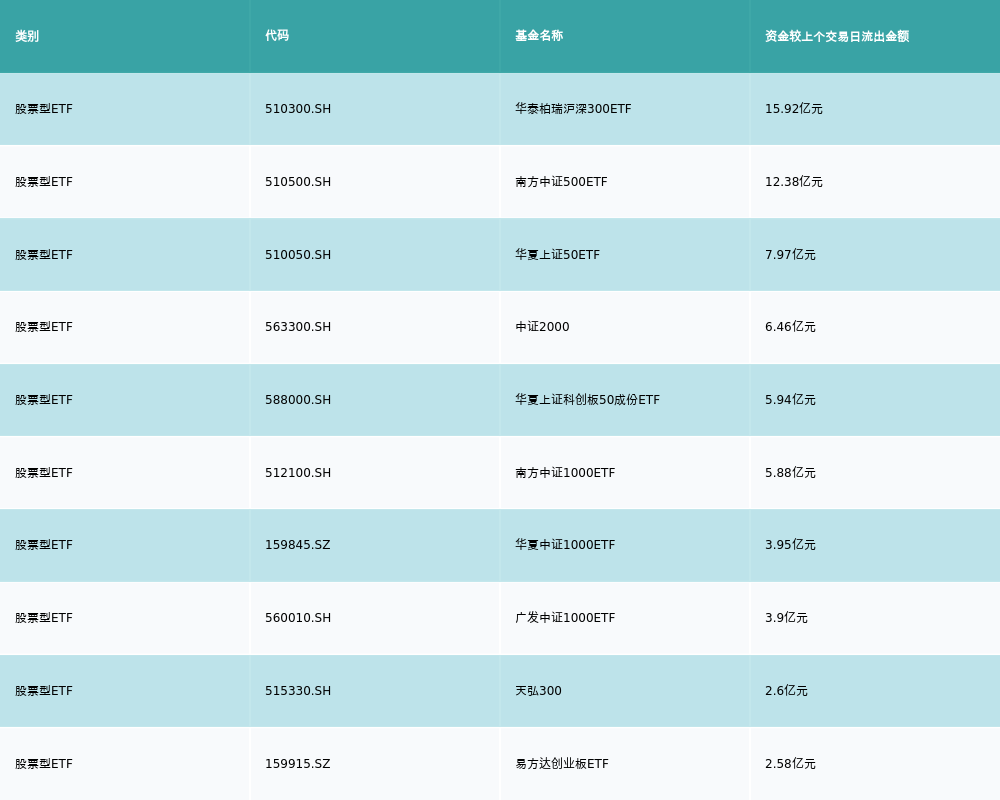
Task: Click the 南方中证500ETF fund name
Action: pos(561,182)
